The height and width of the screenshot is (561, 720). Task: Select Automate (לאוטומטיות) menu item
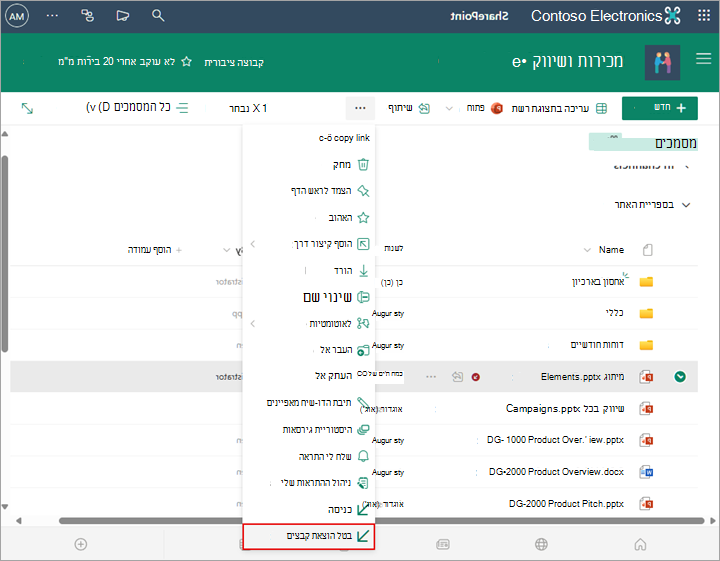tap(309, 324)
